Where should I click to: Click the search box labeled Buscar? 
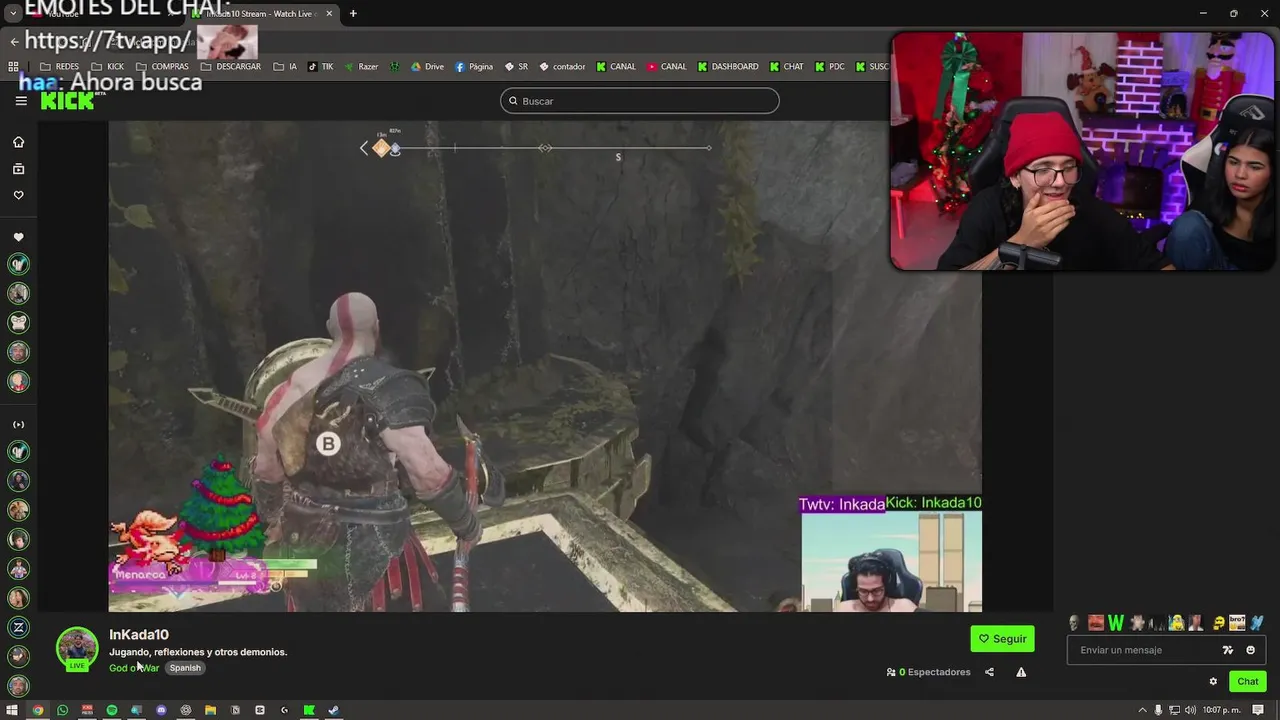[639, 101]
